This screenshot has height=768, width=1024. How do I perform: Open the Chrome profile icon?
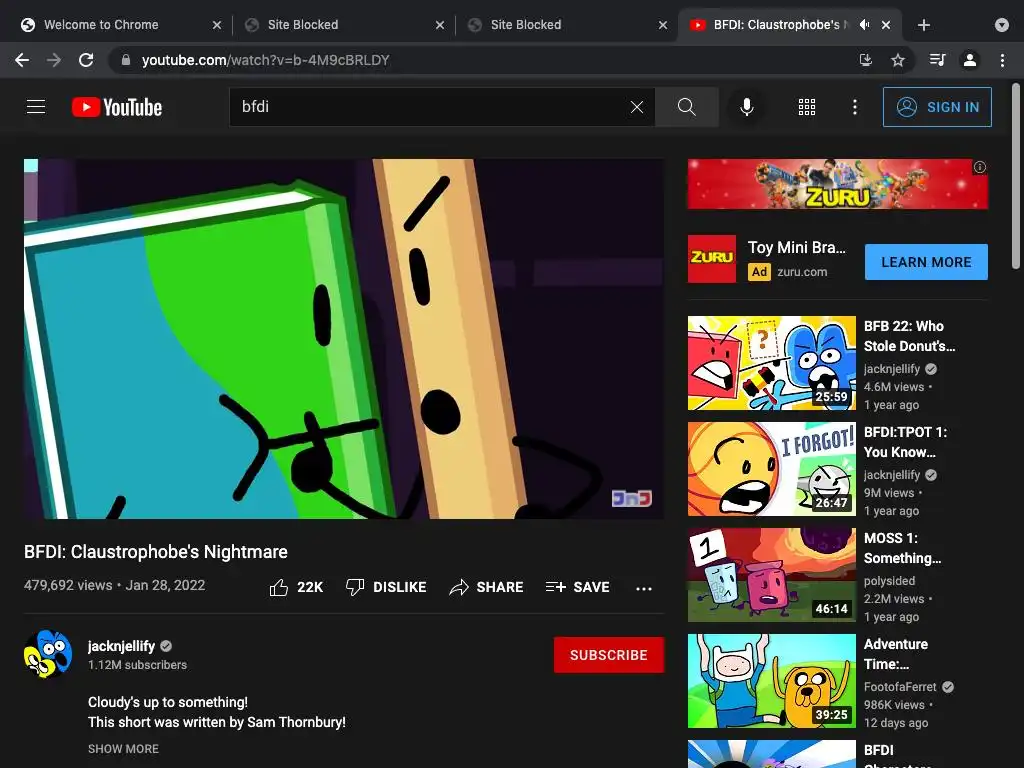click(970, 60)
